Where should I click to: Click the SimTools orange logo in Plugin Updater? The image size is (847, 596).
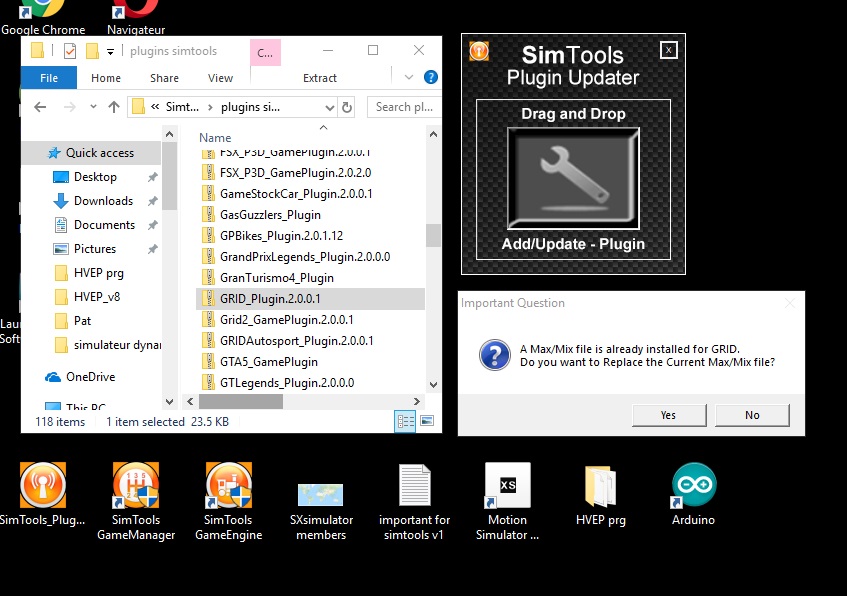(x=479, y=51)
